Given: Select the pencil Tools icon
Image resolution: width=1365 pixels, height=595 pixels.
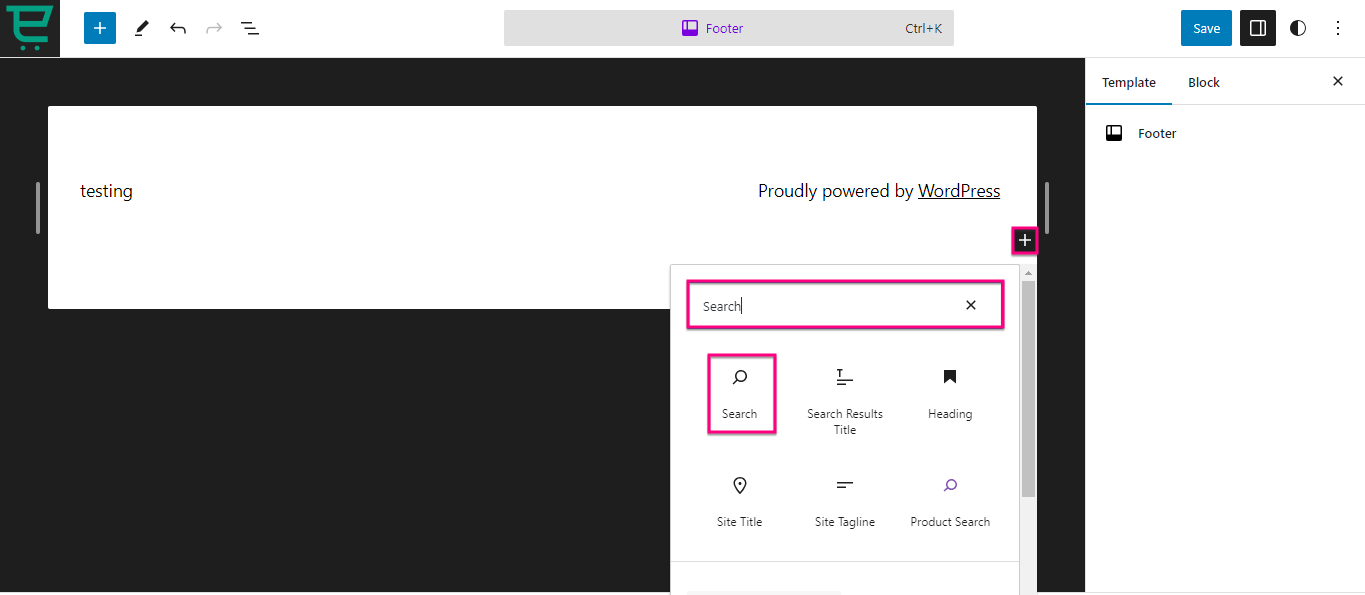Looking at the screenshot, I should [x=141, y=28].
